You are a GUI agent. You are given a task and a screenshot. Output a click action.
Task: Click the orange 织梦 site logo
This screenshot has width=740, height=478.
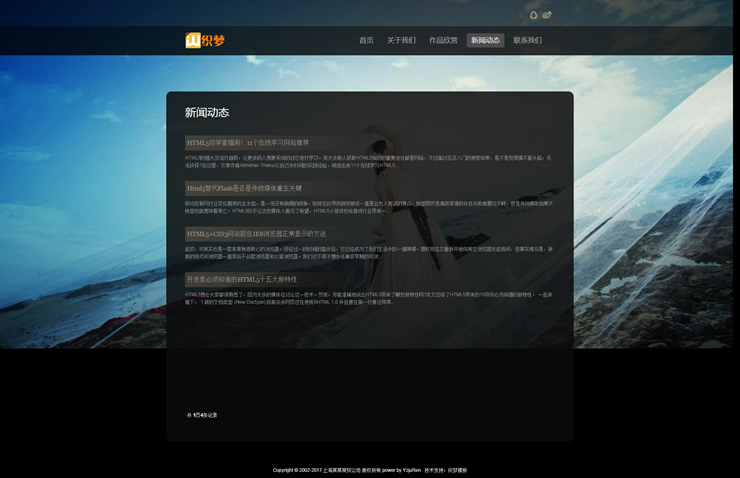(205, 40)
